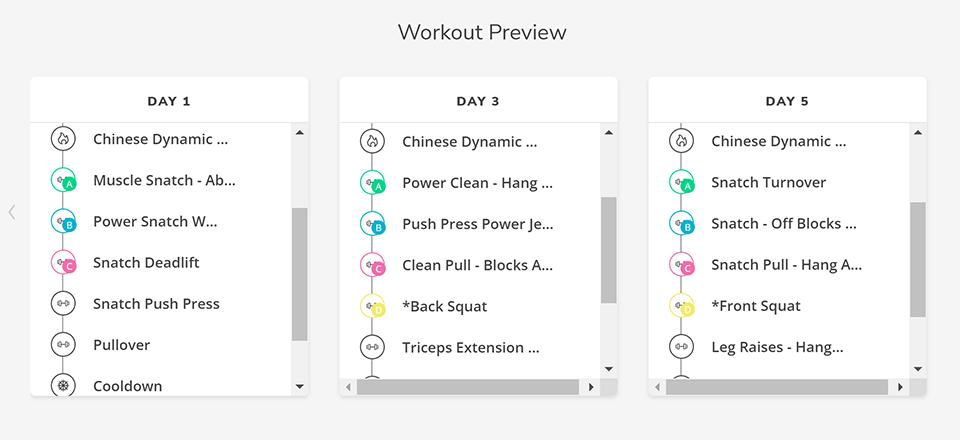Click Day 5 horizontal scroll right arrow
Screen dimensions: 960x440
click(900, 387)
